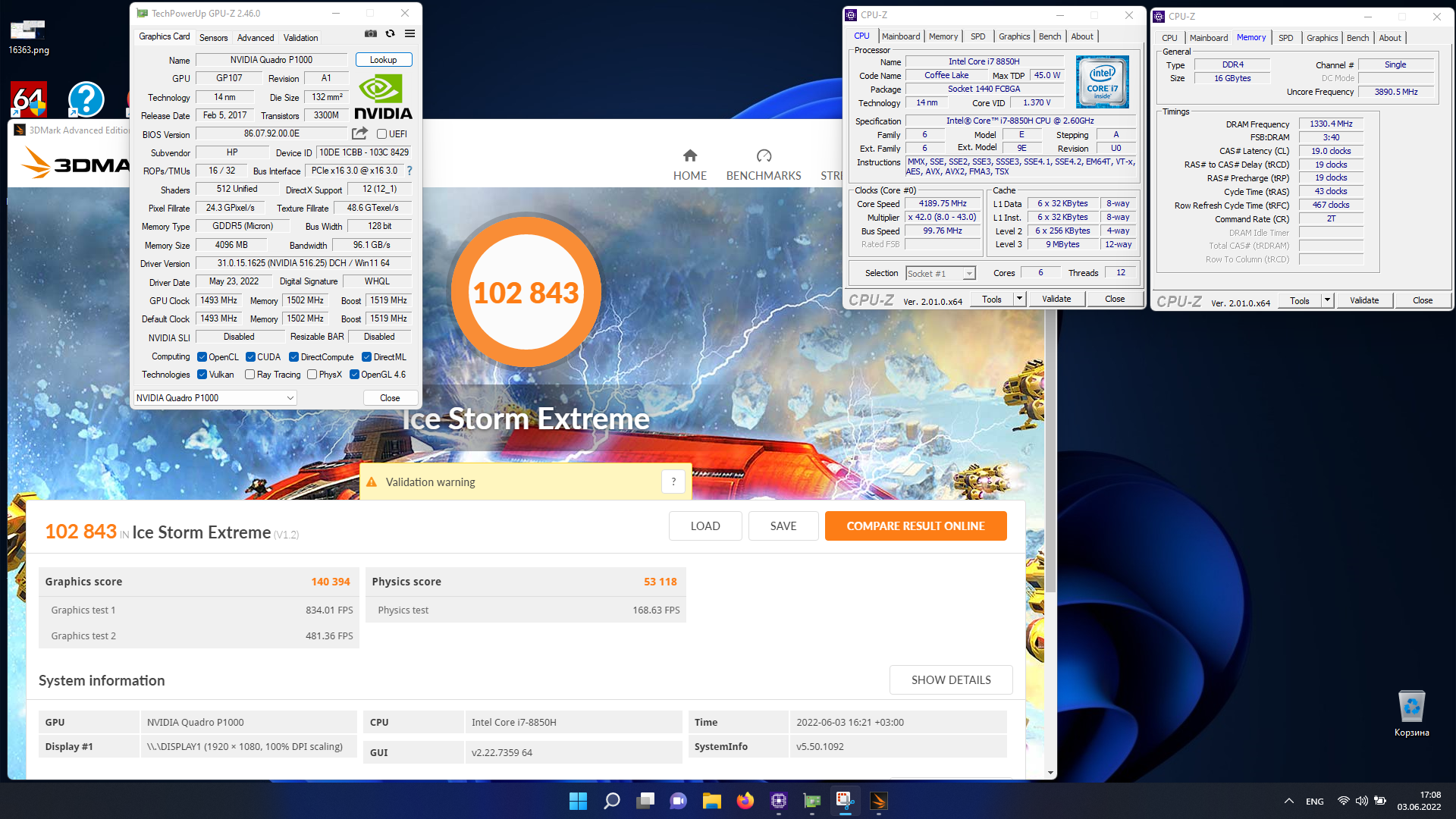Viewport: 1456px width, 819px height.
Task: Click ENG language indicator in taskbar
Action: (1315, 802)
